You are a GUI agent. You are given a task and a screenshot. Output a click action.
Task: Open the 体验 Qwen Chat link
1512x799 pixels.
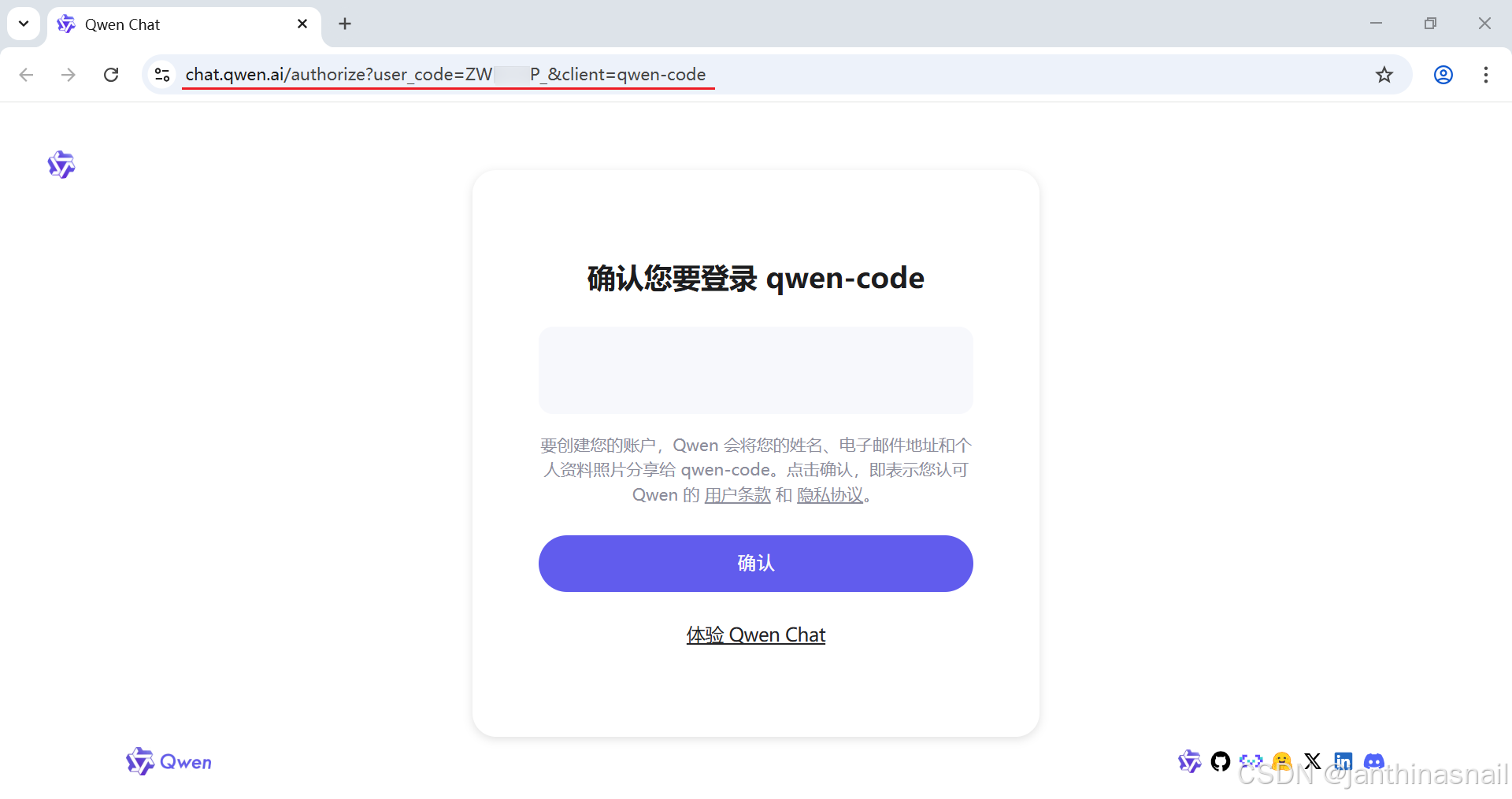point(756,635)
